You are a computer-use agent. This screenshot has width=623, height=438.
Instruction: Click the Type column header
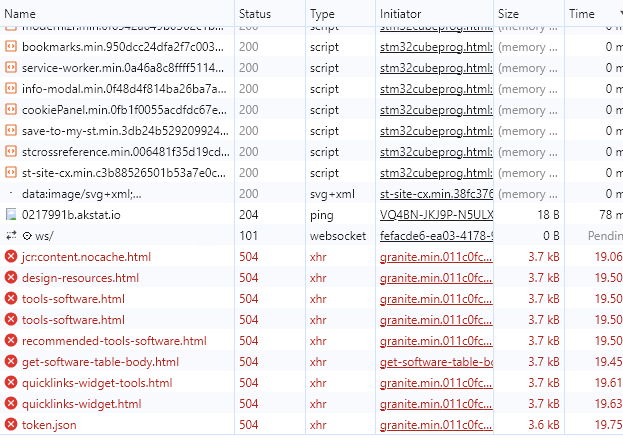click(x=322, y=14)
